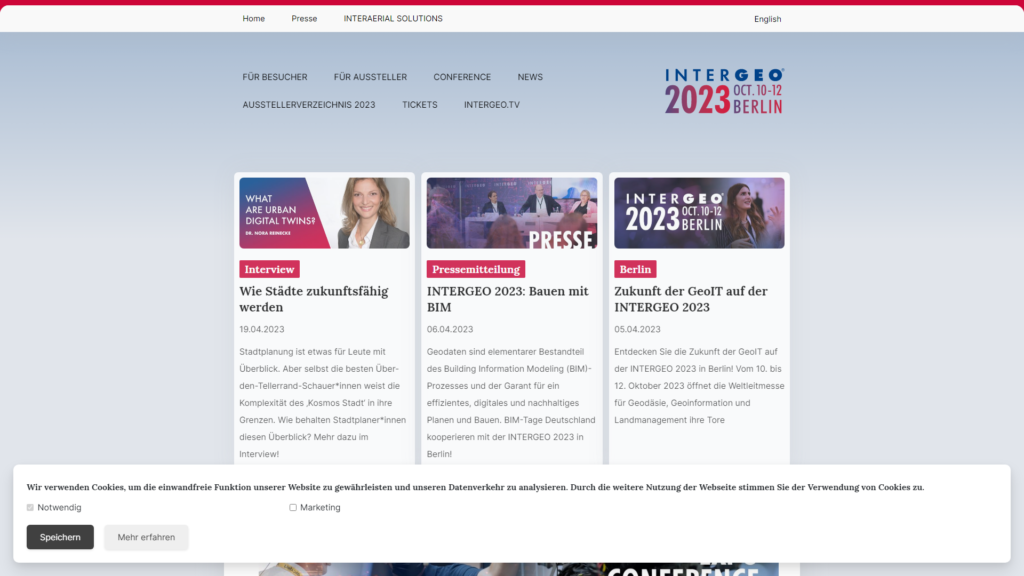Open the NEWS menu item
Screen dimensions: 1024x576
coord(530,77)
